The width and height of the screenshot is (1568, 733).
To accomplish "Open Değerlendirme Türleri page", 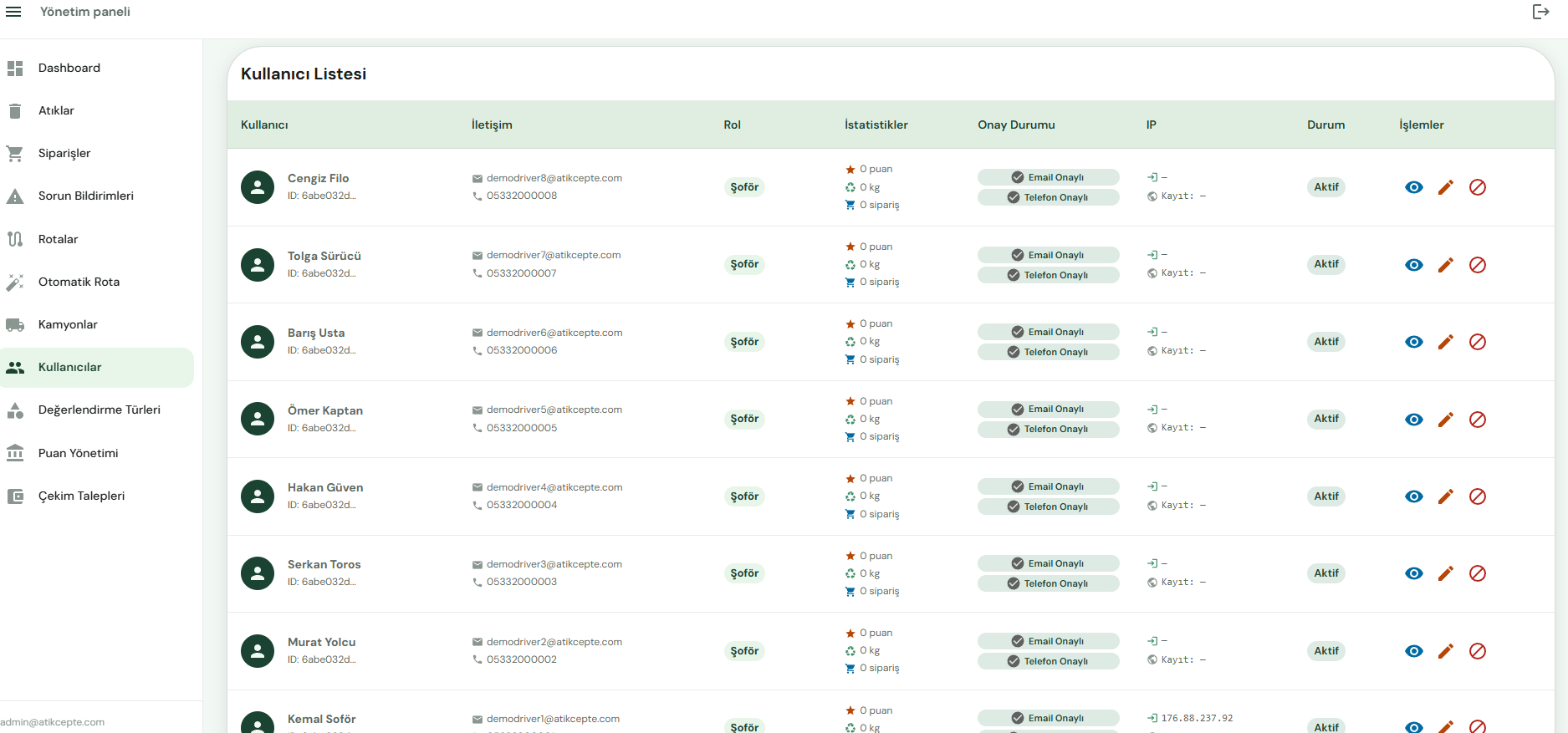I will [97, 410].
